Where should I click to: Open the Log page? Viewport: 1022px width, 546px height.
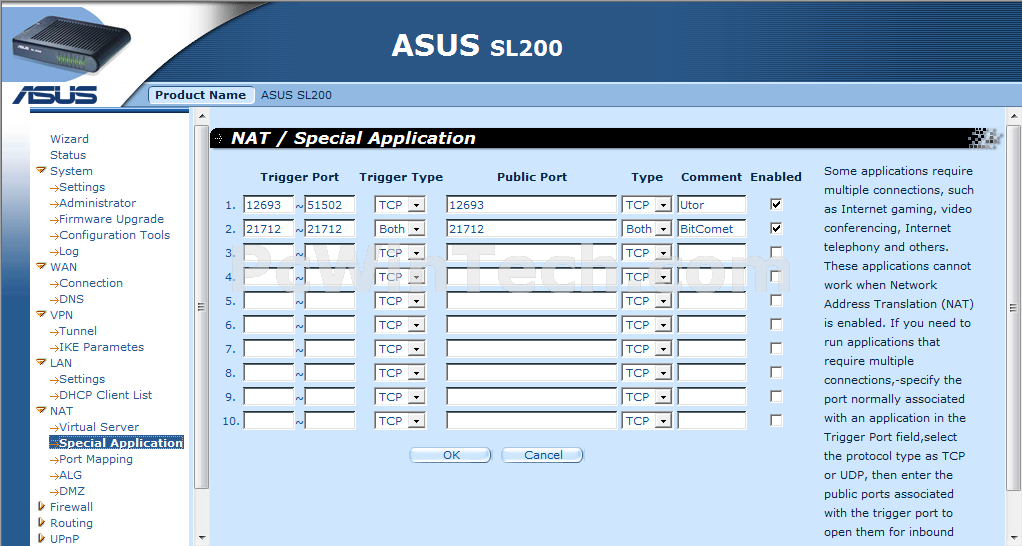pos(69,251)
